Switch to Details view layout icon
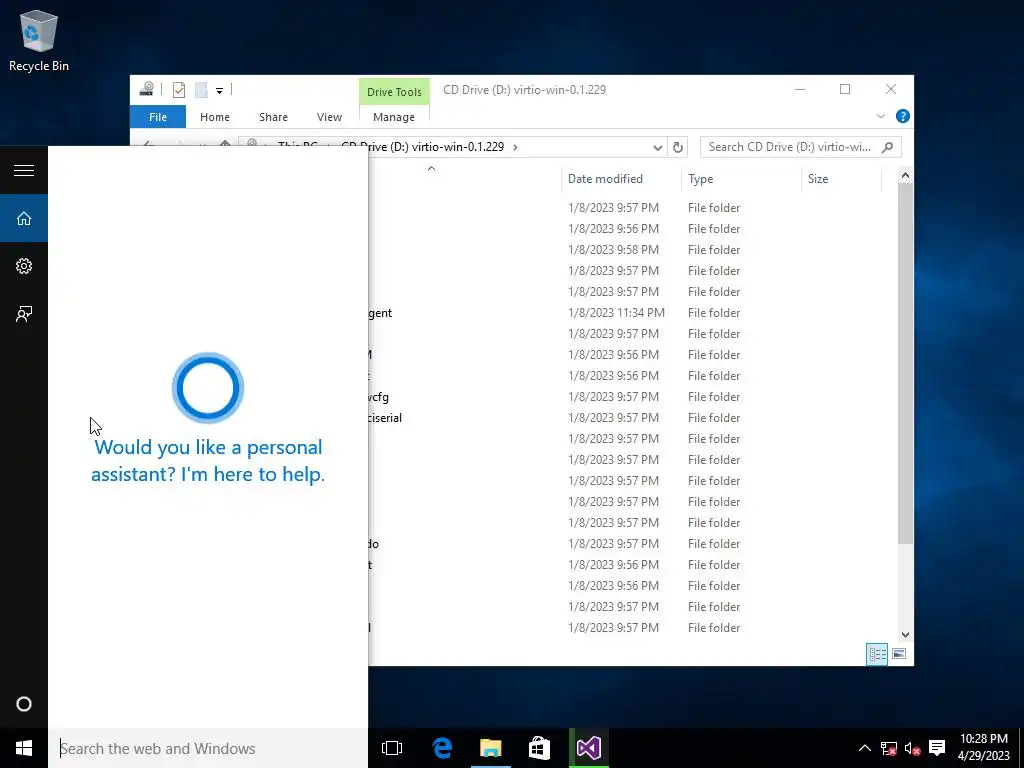Screen dimensions: 1024x768 [877, 654]
